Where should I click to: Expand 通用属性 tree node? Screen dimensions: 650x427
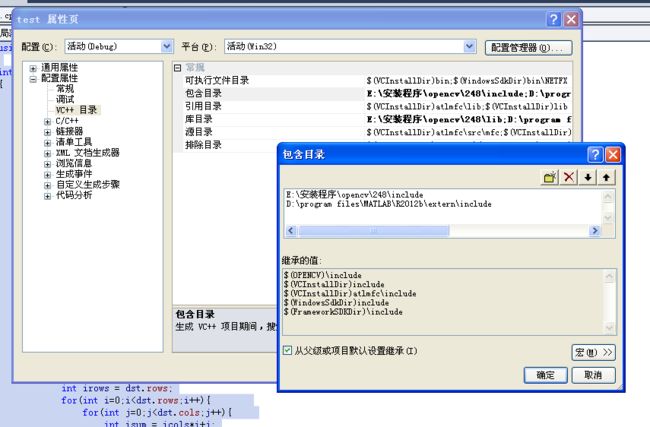[x=33, y=68]
